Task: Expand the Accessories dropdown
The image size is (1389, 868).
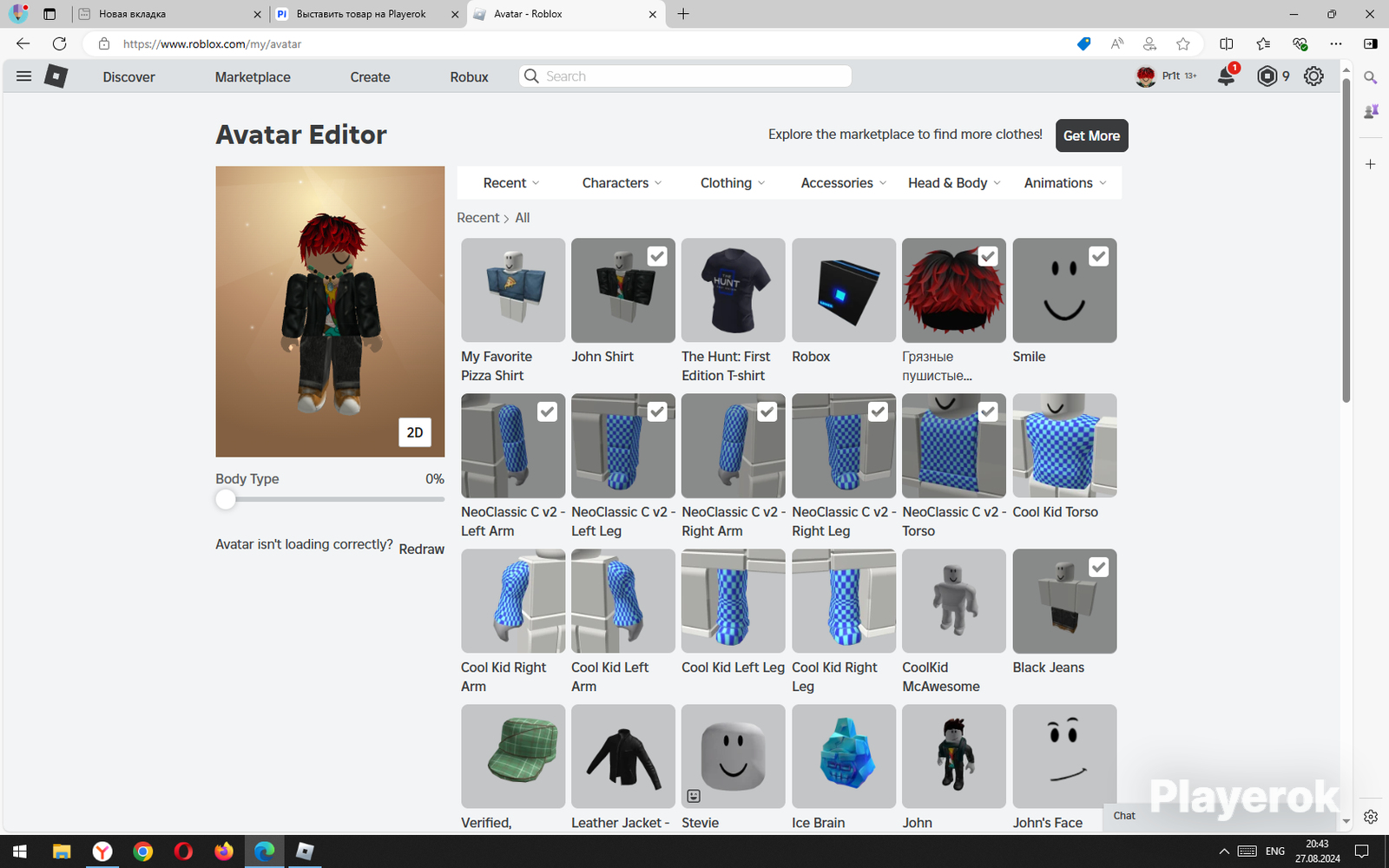Action: coord(844,183)
